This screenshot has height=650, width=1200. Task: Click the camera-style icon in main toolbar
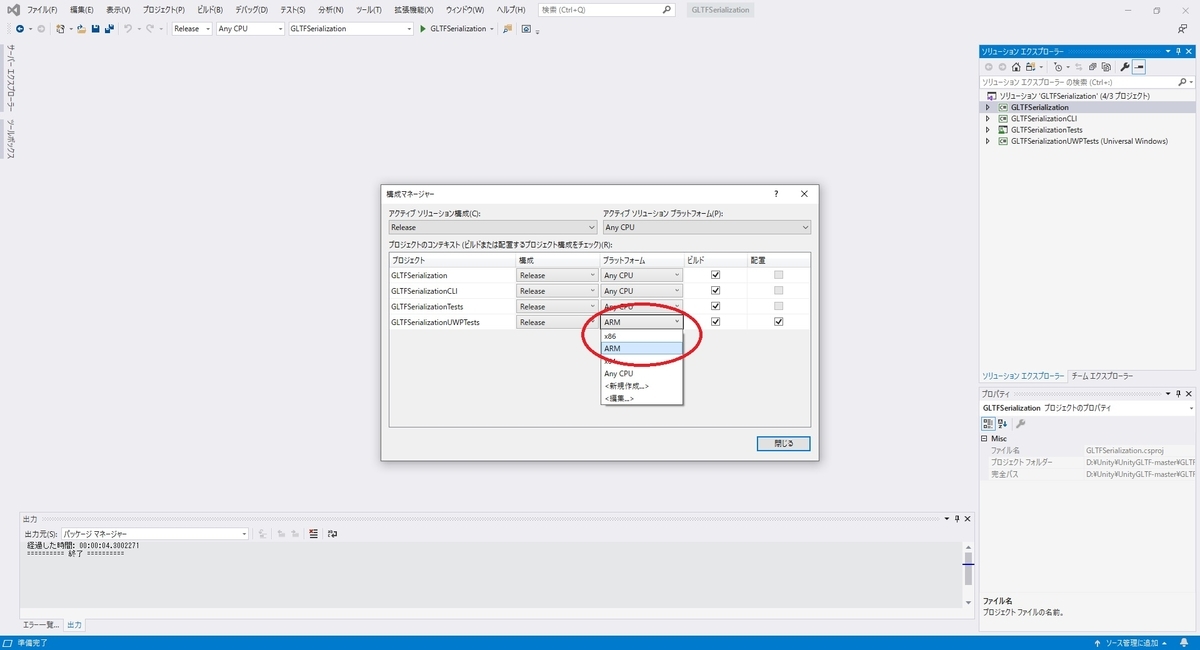point(528,28)
